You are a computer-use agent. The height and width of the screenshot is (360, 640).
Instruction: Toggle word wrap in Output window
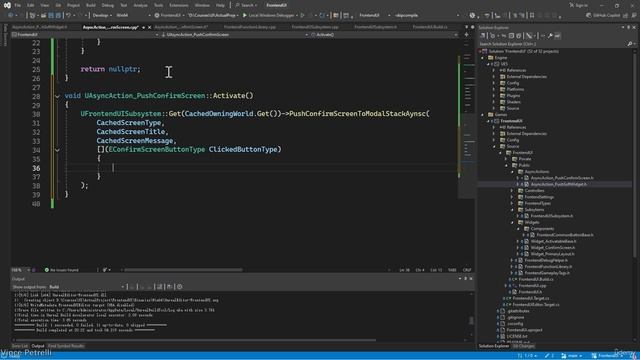(x=169, y=287)
